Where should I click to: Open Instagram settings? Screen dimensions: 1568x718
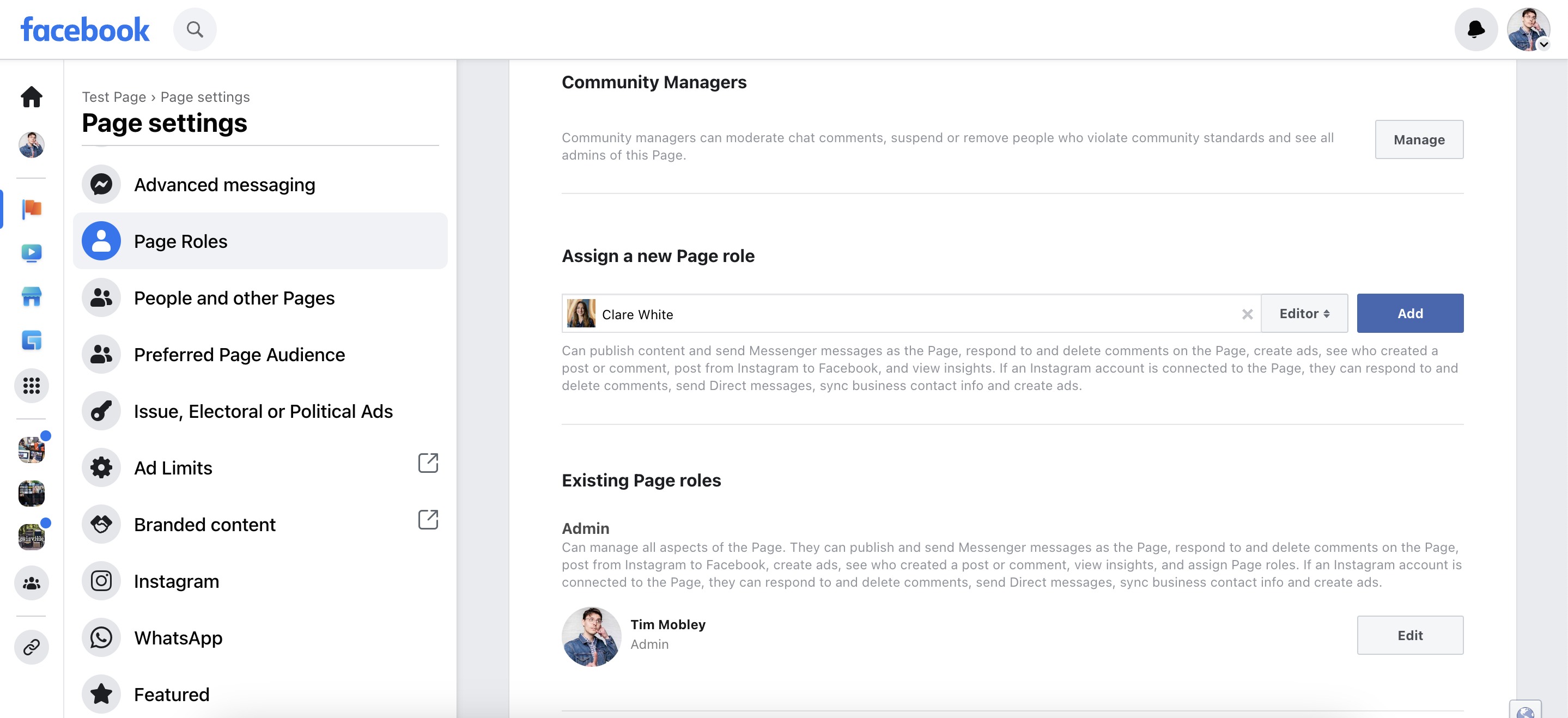[260, 581]
